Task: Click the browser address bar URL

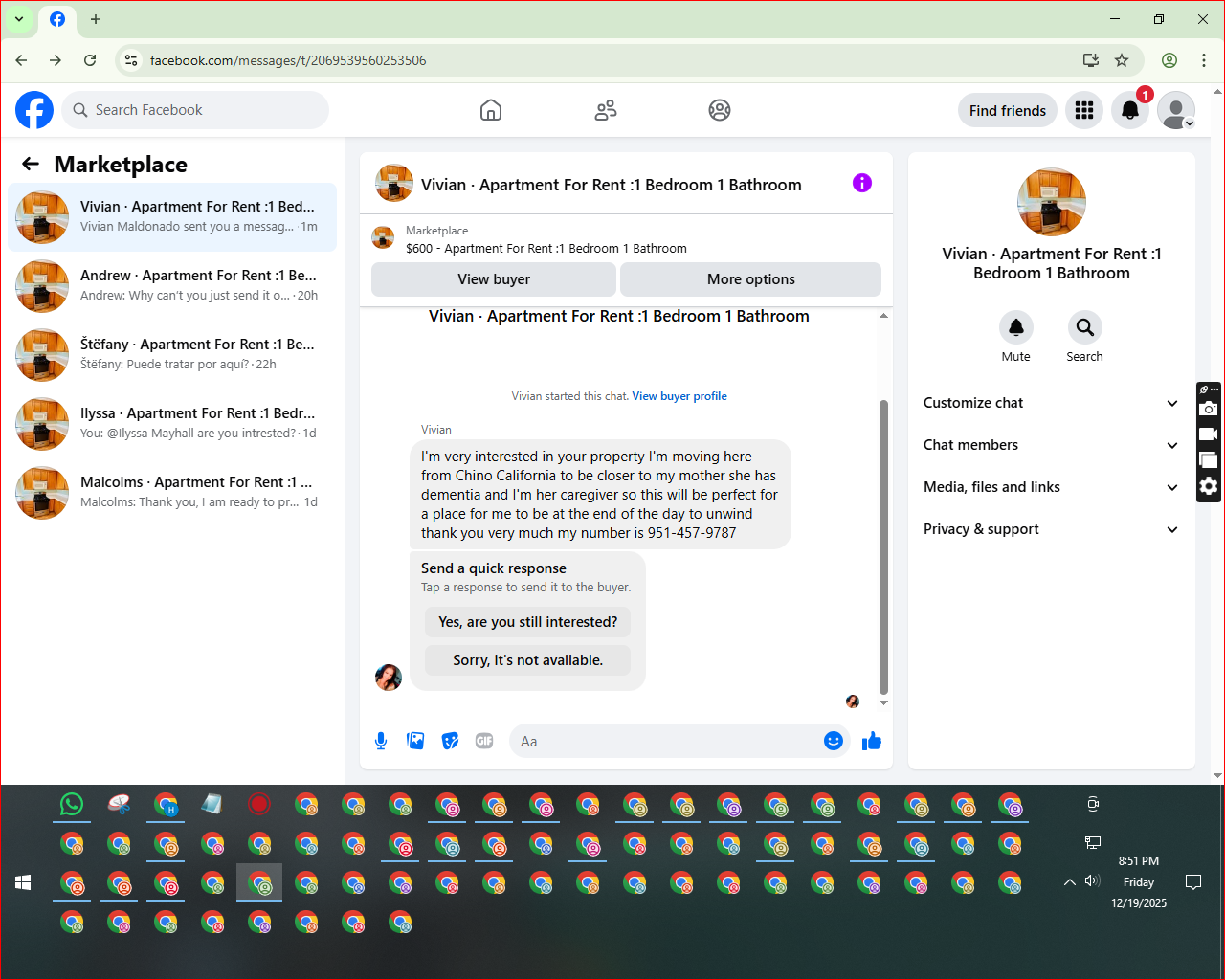Action: (x=288, y=60)
